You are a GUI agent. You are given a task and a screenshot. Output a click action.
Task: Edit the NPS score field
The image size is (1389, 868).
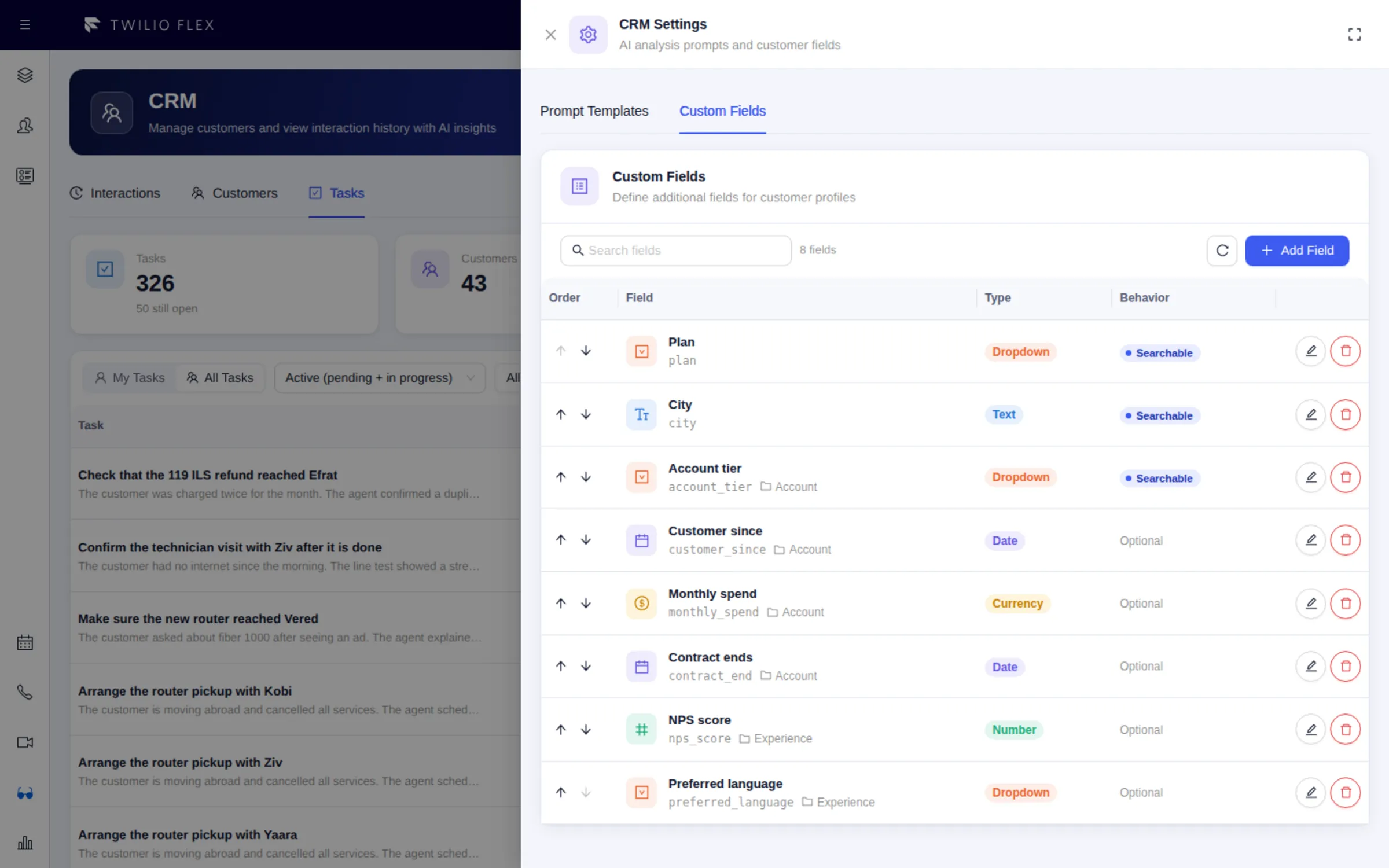[x=1311, y=729]
